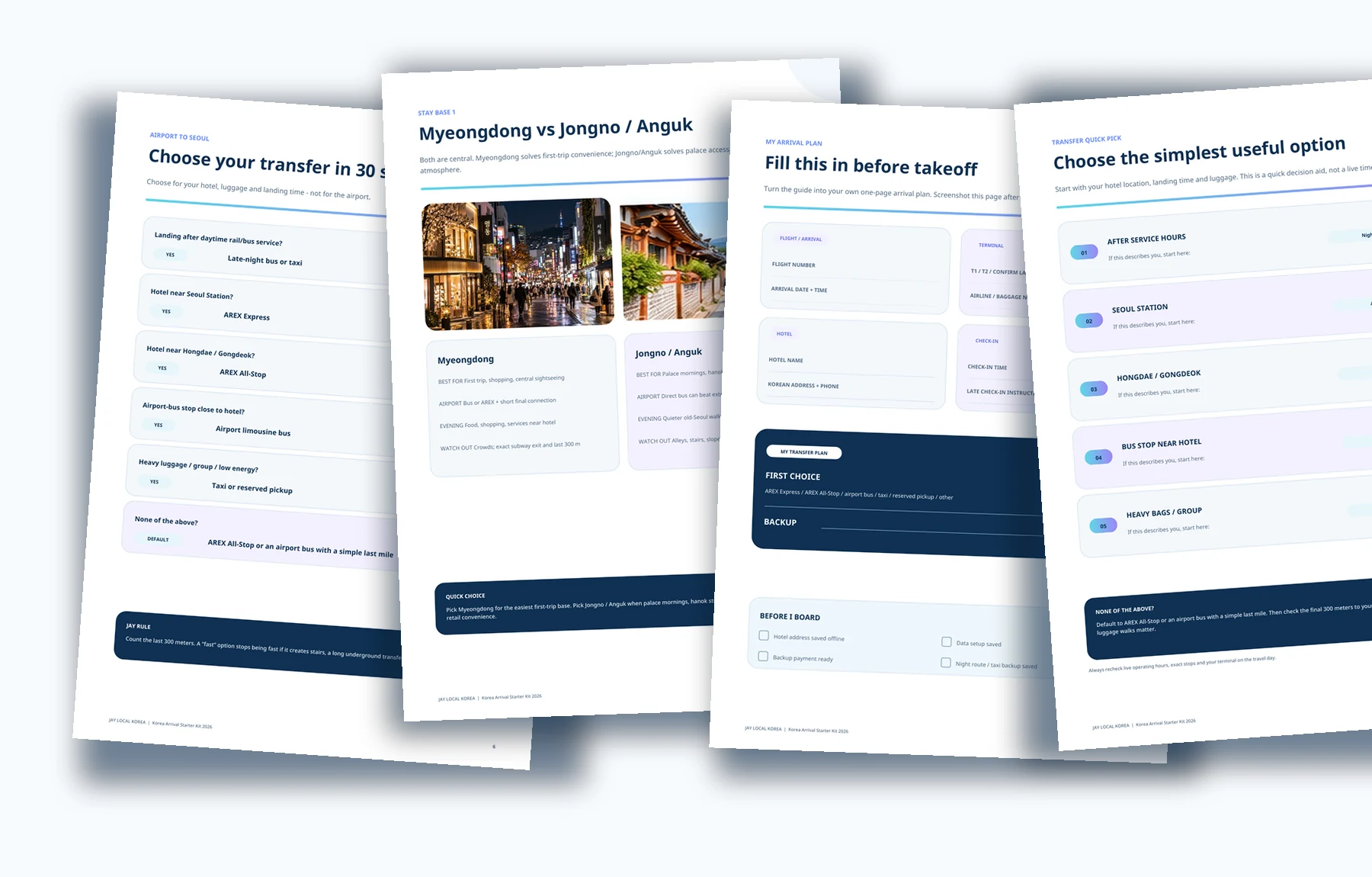Tick the 'Data setup saved' checkbox
Viewport: 1372px width, 877px height.
[x=947, y=642]
